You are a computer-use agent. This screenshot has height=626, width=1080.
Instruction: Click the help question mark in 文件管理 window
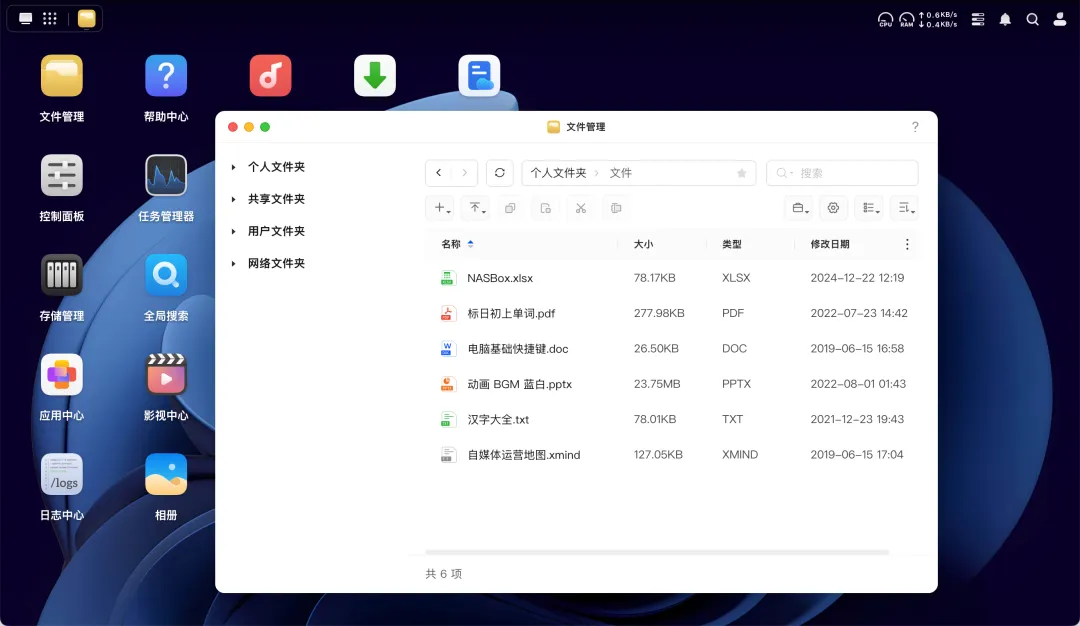pos(915,127)
